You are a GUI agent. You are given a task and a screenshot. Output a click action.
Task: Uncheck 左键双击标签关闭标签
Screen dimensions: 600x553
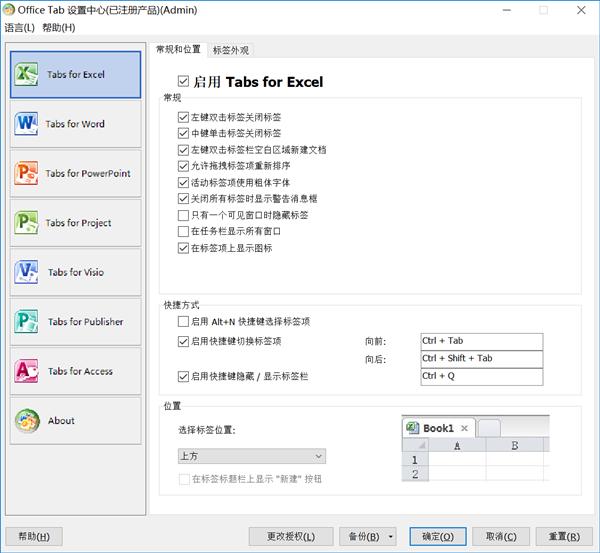(x=183, y=117)
